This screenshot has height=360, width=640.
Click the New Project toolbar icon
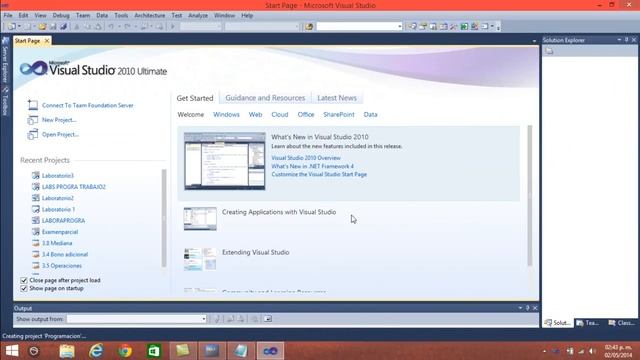click(x=11, y=27)
